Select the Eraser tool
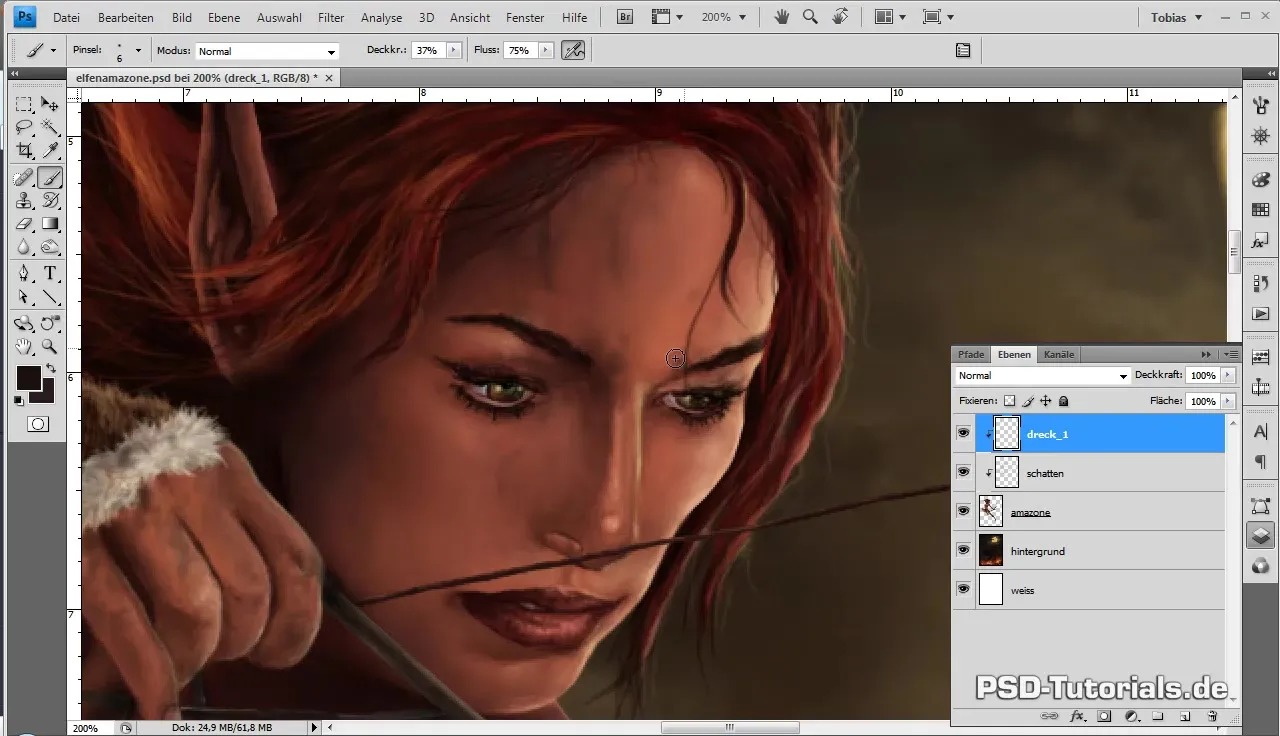Image resolution: width=1280 pixels, height=736 pixels. click(24, 225)
